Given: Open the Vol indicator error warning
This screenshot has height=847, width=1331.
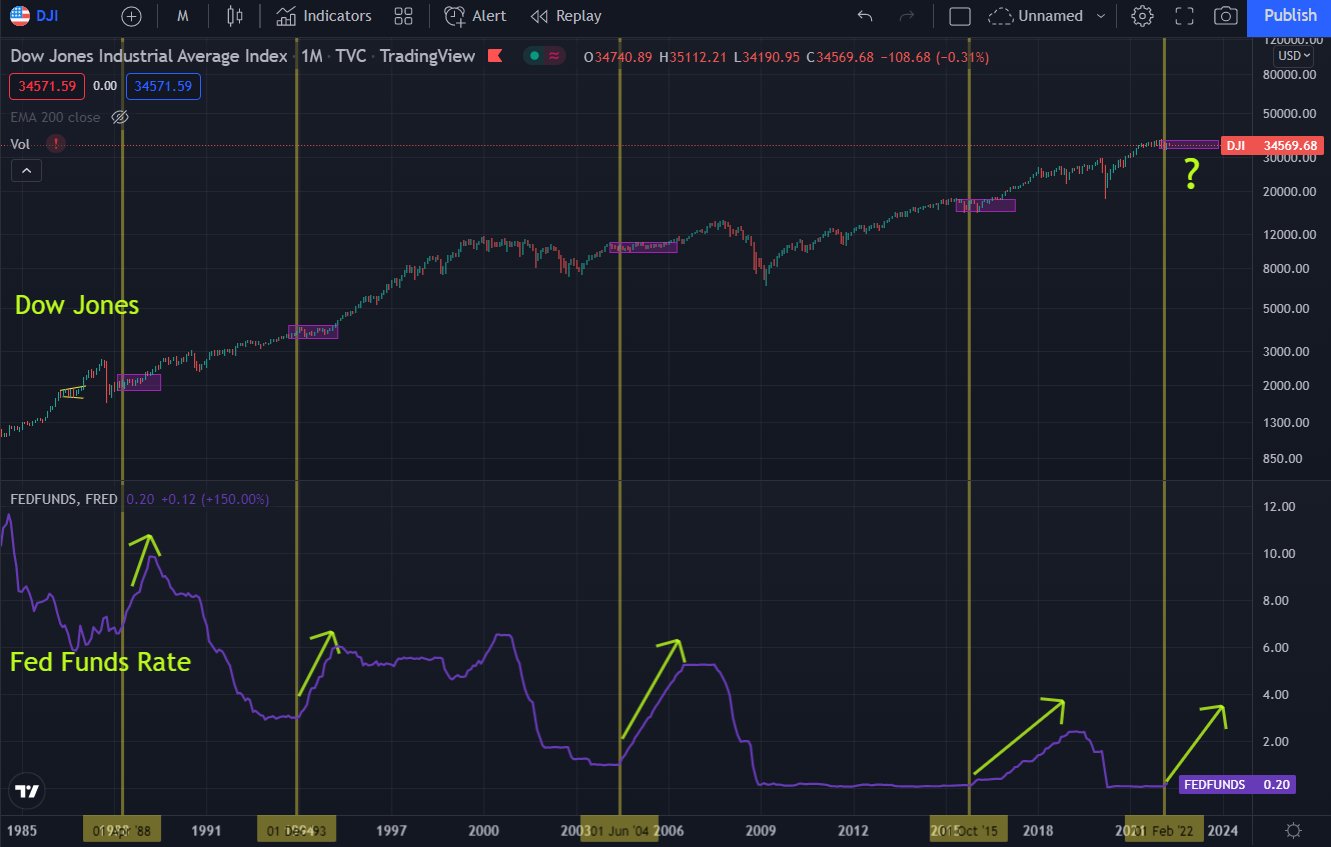Looking at the screenshot, I should (x=56, y=144).
